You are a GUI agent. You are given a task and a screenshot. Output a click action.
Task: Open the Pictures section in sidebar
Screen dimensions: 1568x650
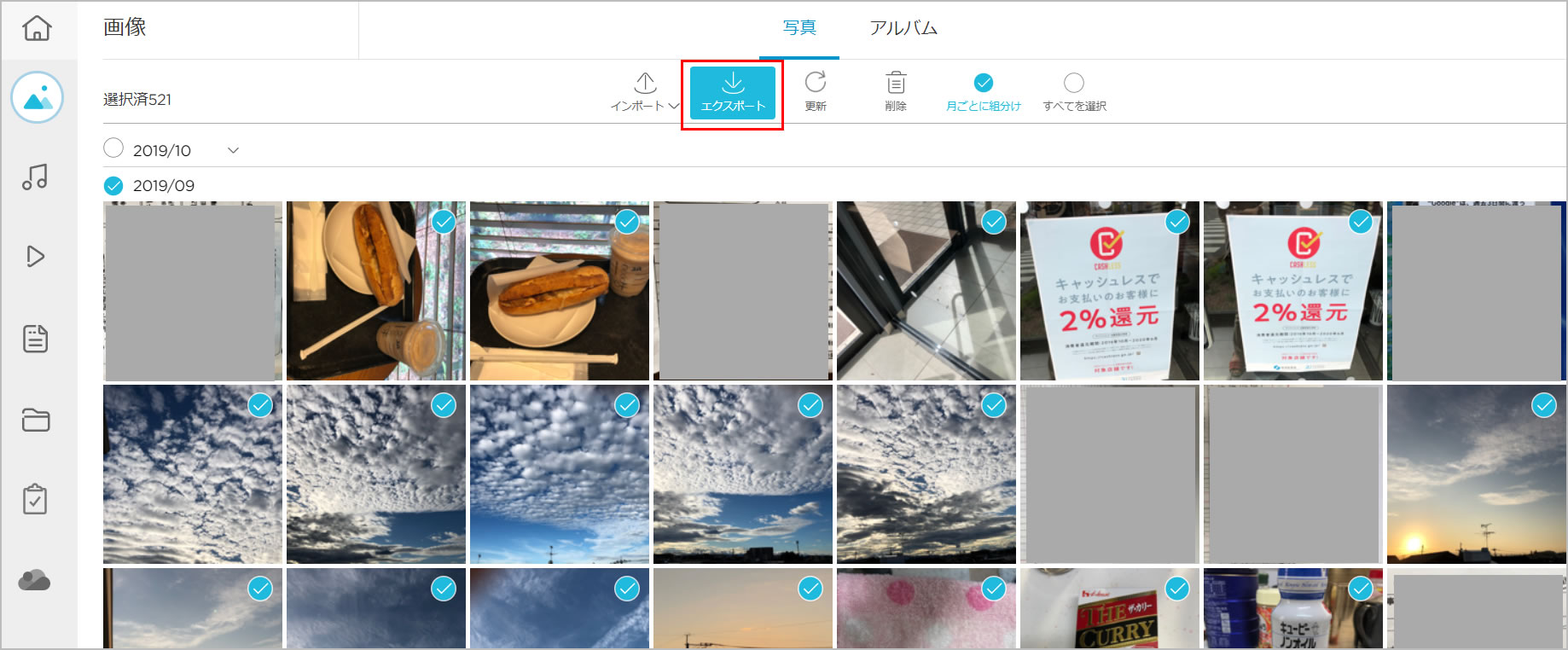(x=37, y=97)
